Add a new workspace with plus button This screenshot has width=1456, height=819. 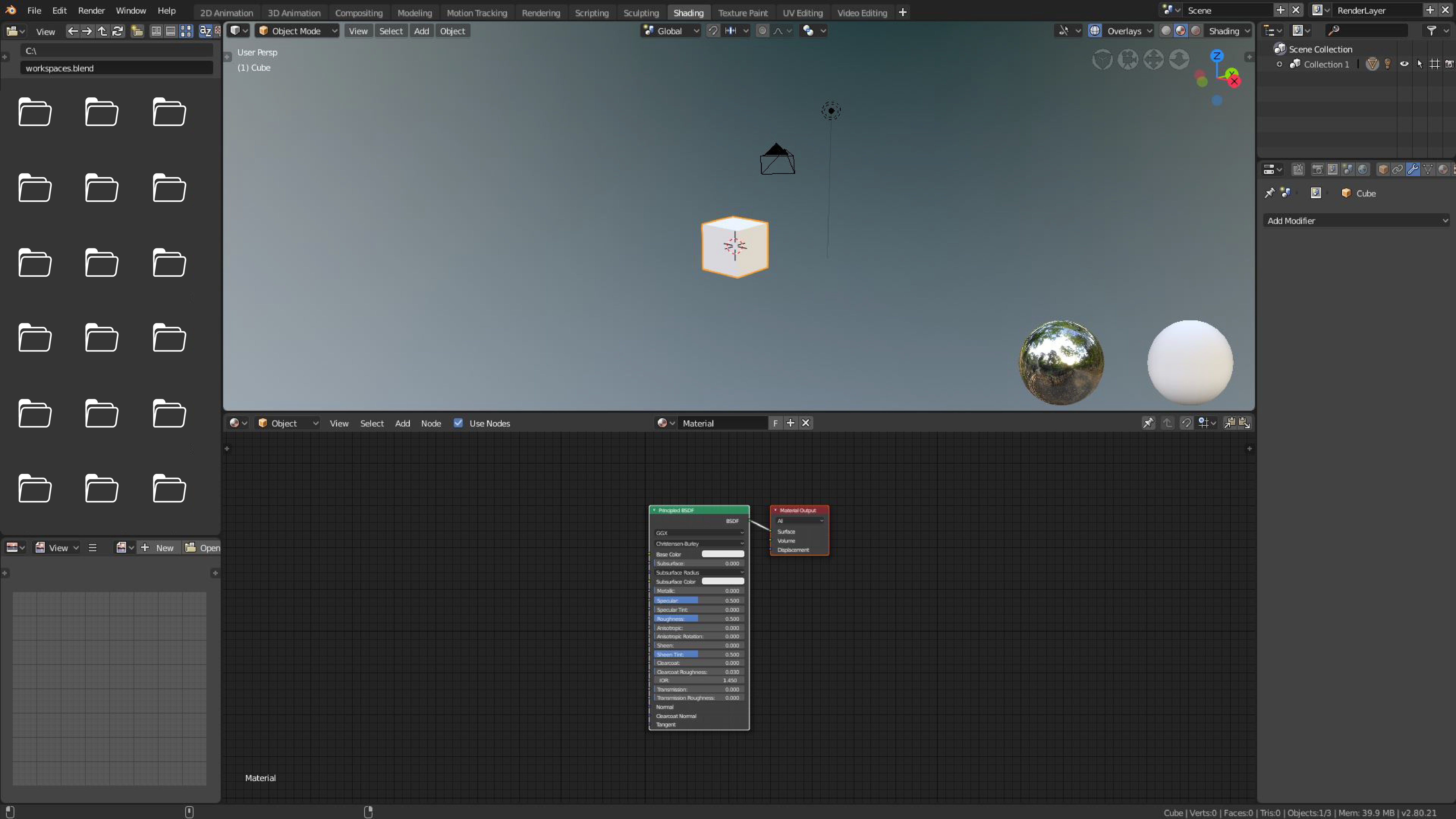tap(903, 12)
